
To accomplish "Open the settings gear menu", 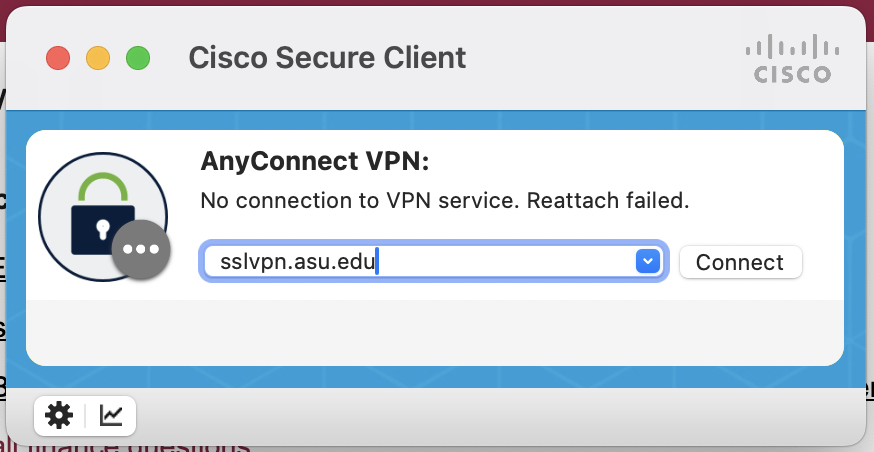I will pyautogui.click(x=59, y=415).
